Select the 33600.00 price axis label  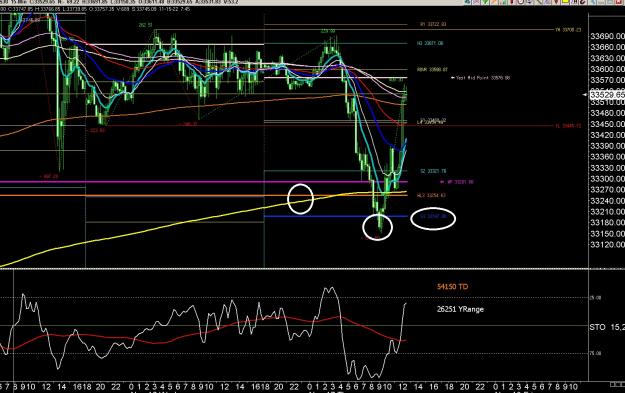point(607,69)
